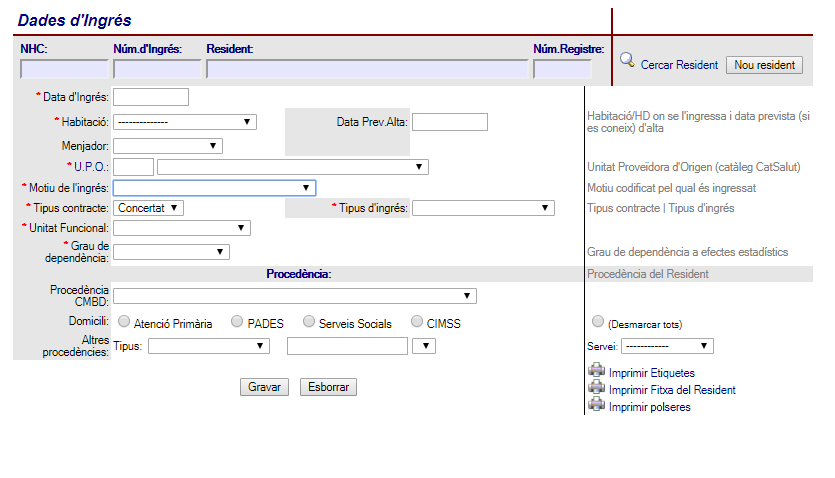Open the Cercar Resident link
835x478 pixels.
(679, 65)
